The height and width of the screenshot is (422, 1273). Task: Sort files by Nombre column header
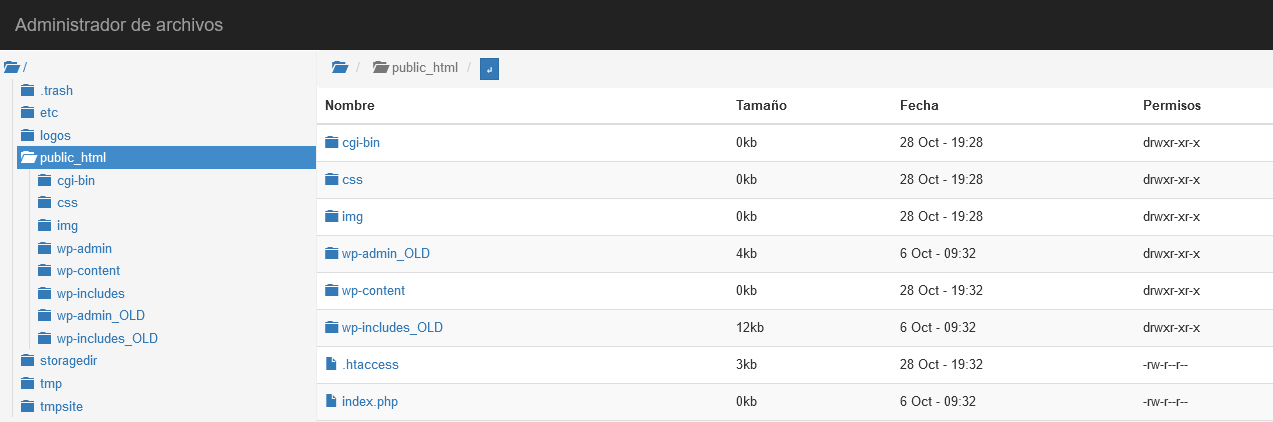coord(350,106)
